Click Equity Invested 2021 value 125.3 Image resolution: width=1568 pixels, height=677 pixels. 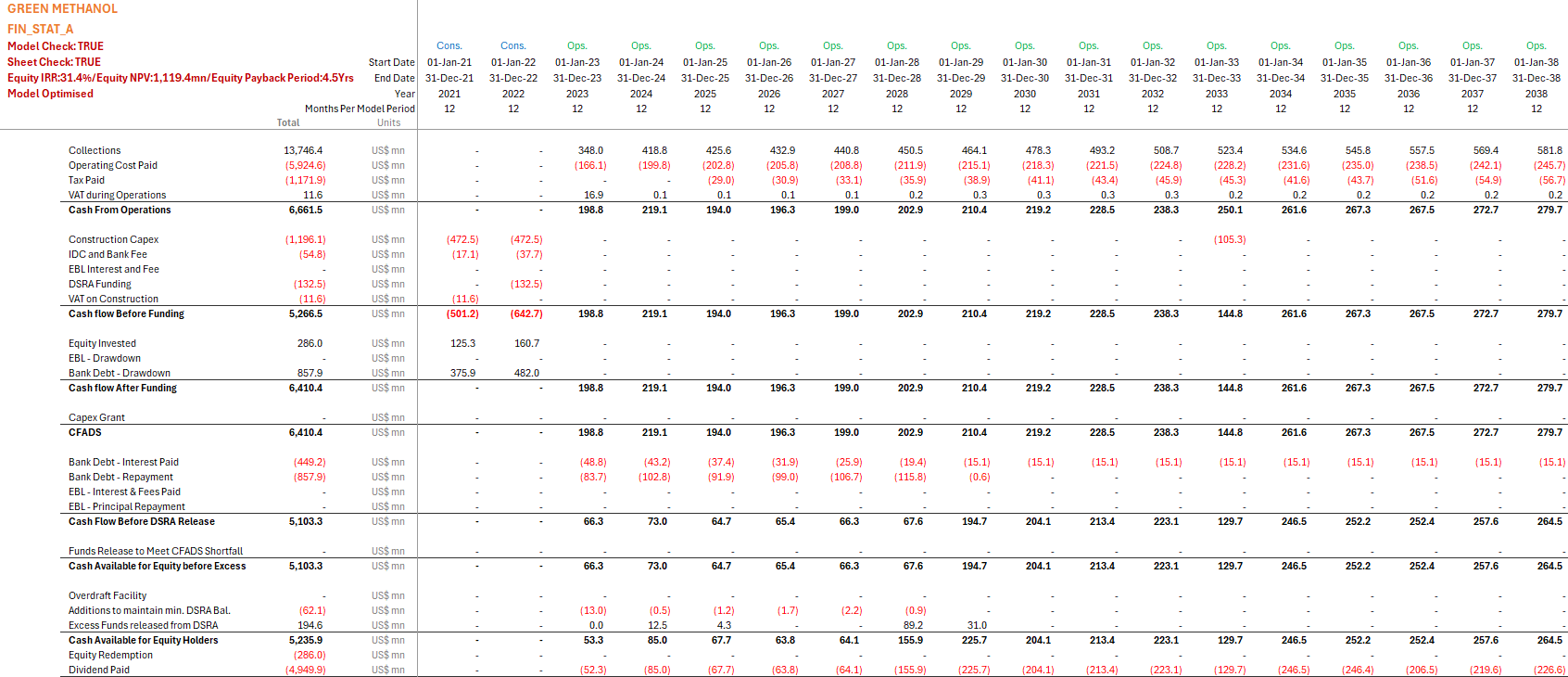[462, 343]
